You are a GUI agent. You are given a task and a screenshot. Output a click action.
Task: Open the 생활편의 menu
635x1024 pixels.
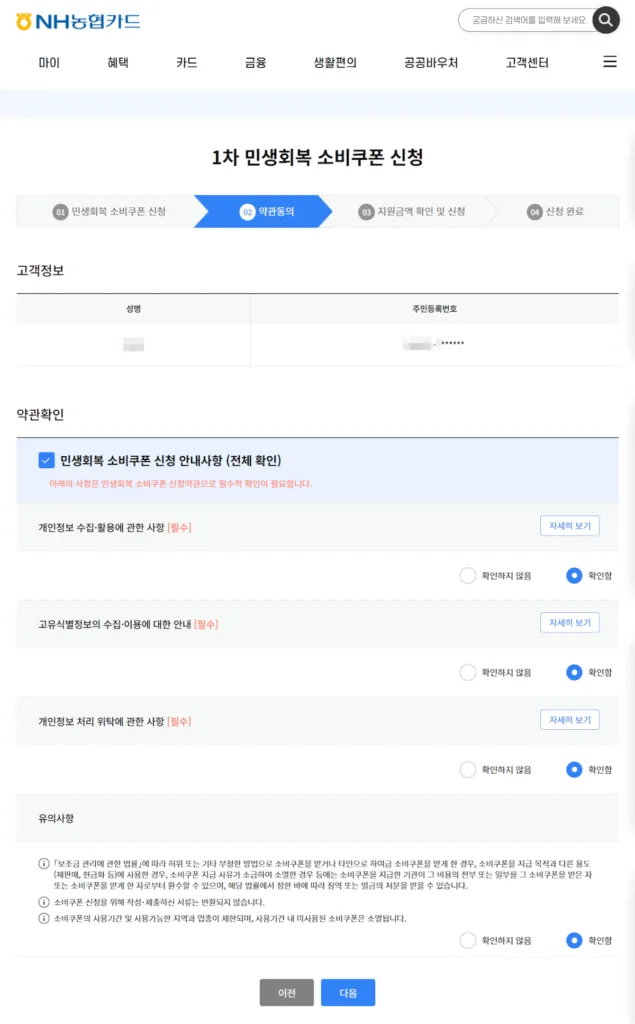coord(335,63)
